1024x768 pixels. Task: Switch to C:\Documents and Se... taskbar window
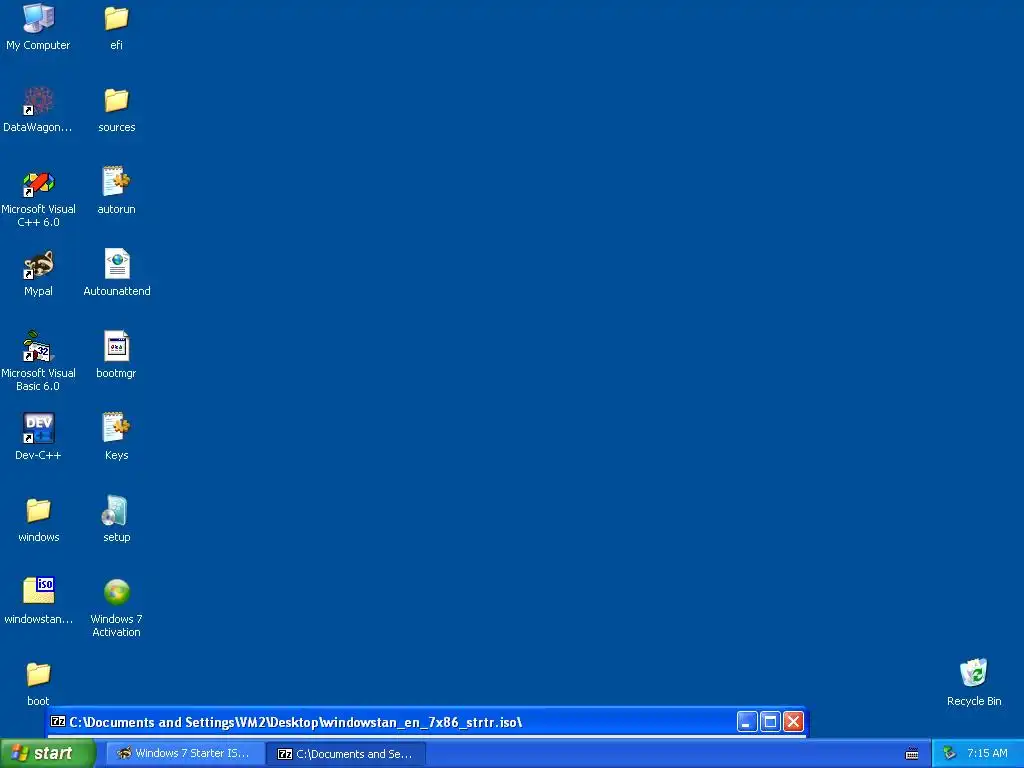[x=346, y=754]
